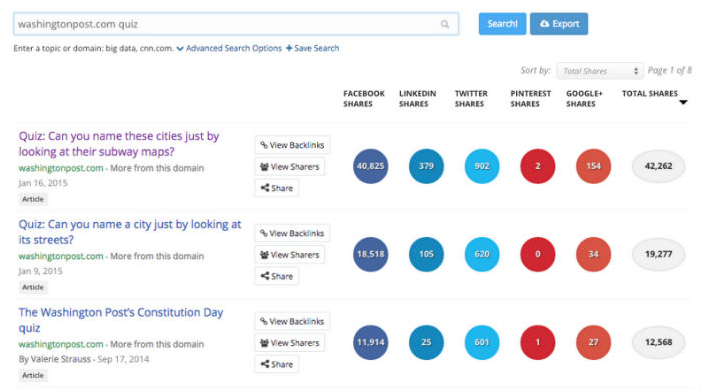Screen dimensions: 708x392
Task: Open the Constitution Day quiz article link
Action: 121,320
